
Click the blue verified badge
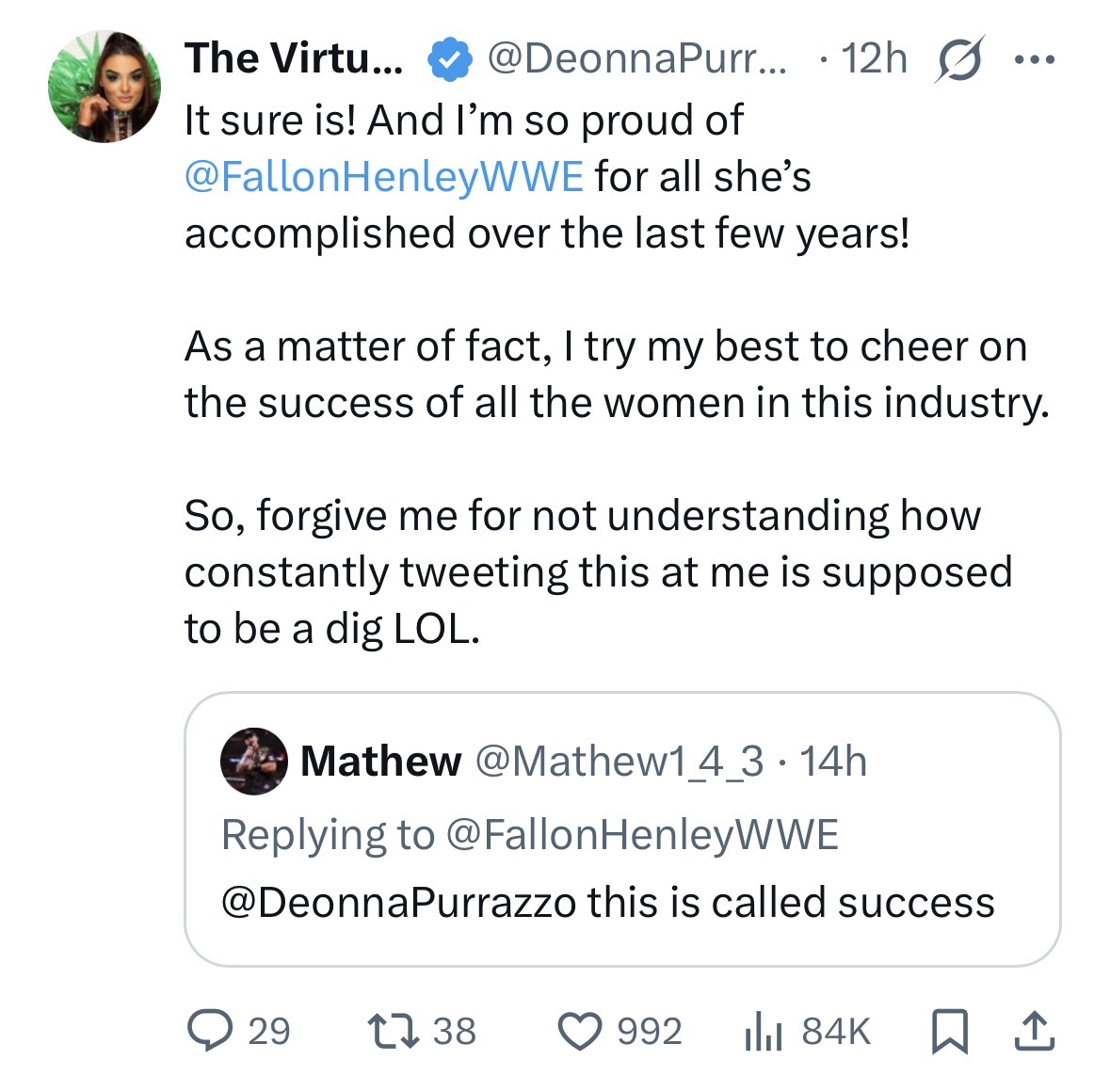450,59
